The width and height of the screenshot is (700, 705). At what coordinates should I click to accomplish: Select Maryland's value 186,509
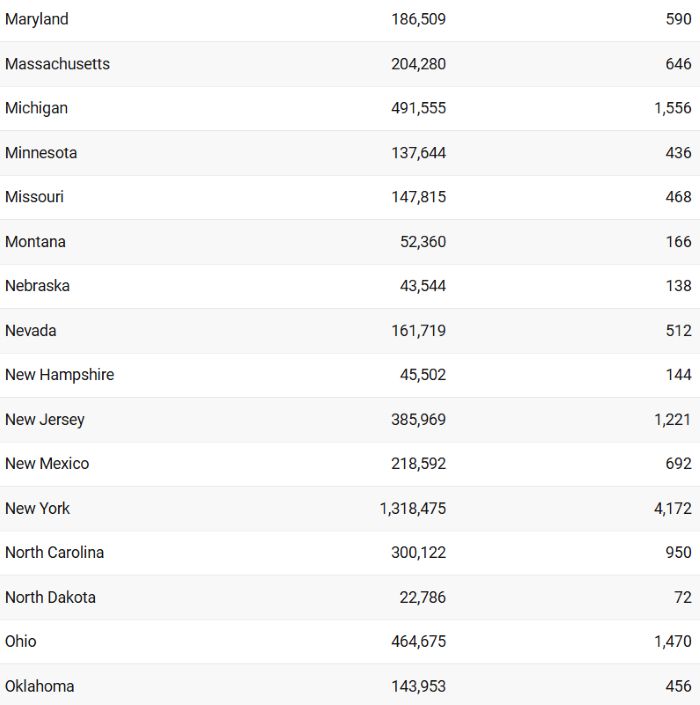coord(418,19)
